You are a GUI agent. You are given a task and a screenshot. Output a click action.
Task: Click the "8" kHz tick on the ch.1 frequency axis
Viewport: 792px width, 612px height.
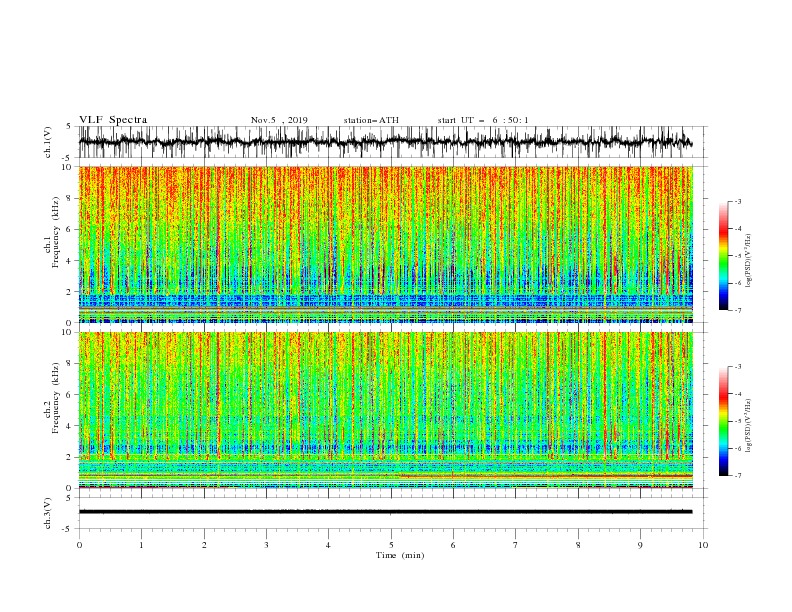71,198
